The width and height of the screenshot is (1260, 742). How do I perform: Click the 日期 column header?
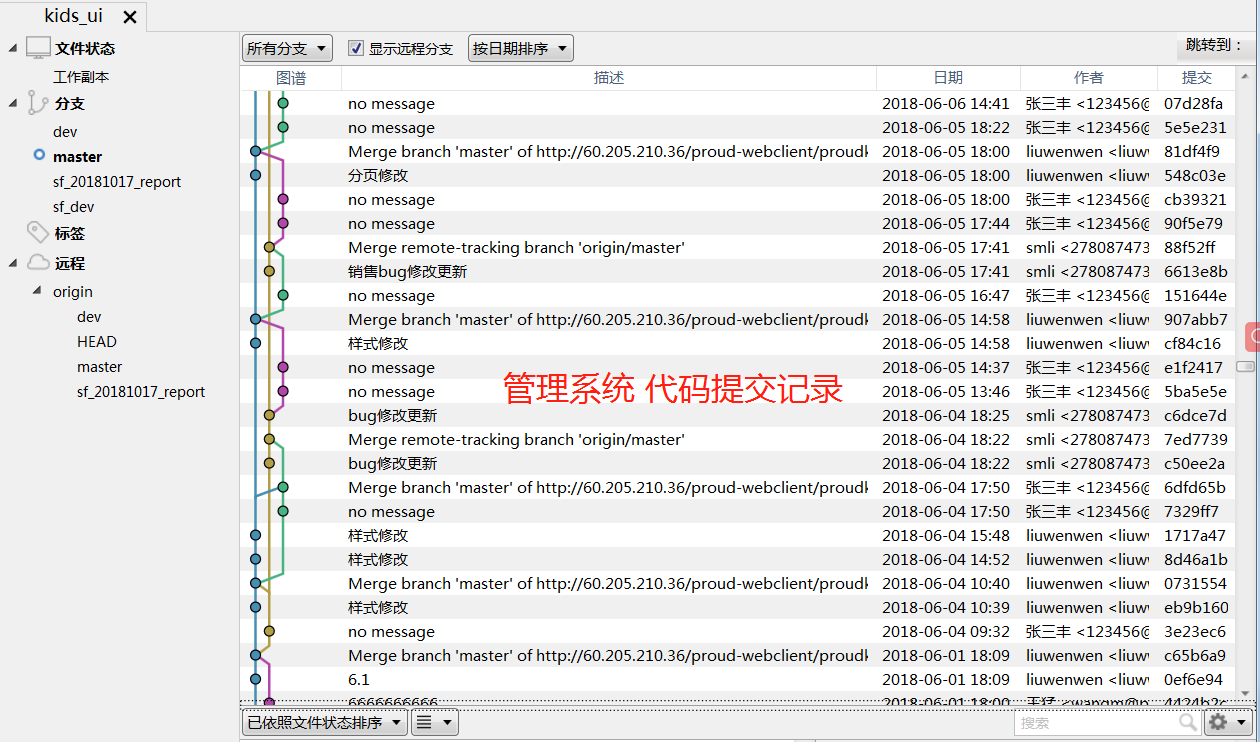pyautogui.click(x=948, y=78)
